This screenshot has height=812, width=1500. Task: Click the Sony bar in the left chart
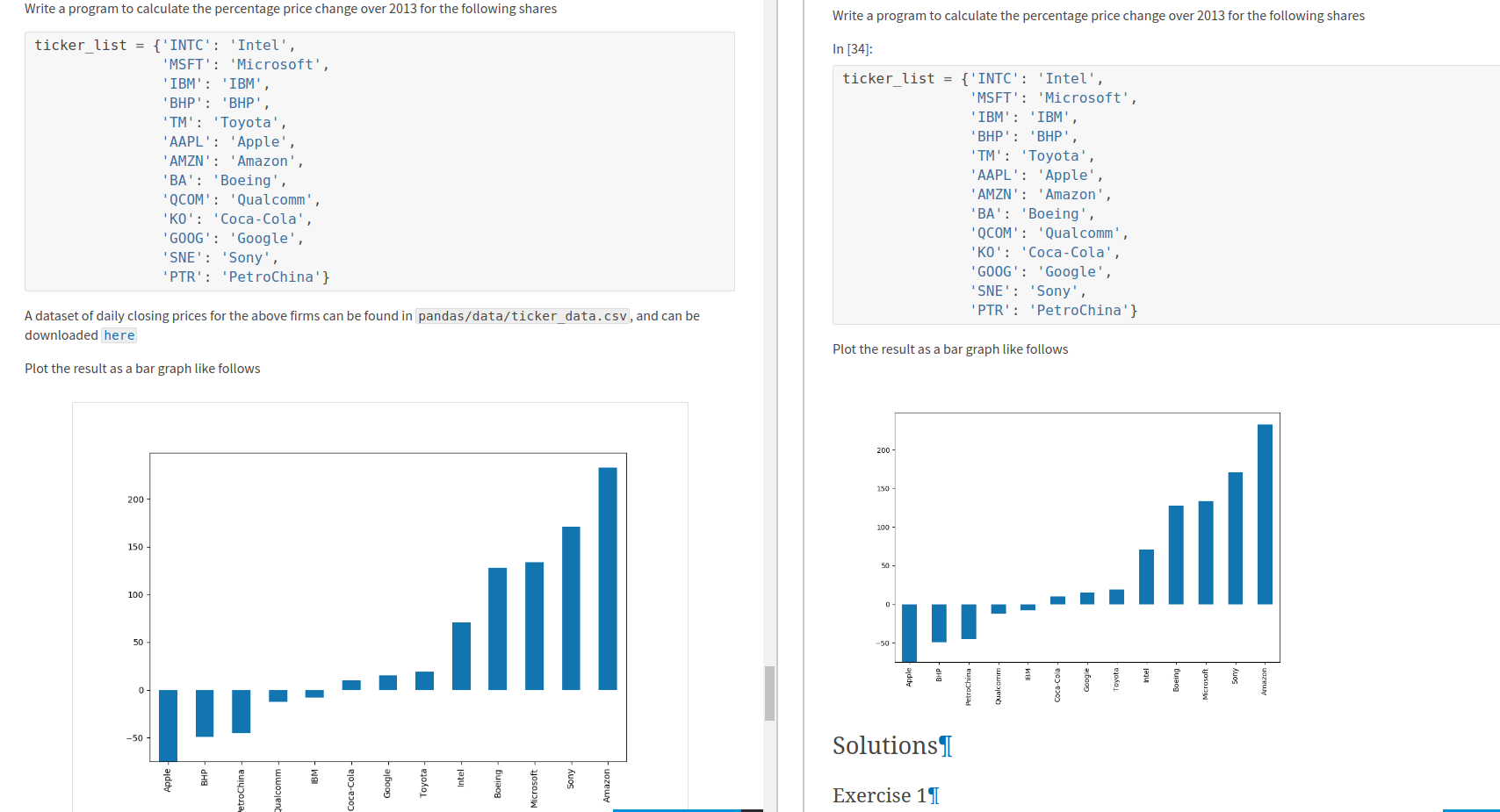click(x=570, y=606)
